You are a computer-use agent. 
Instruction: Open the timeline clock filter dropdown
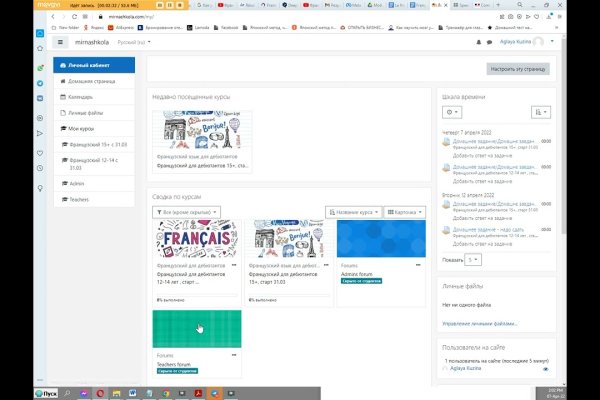point(453,113)
